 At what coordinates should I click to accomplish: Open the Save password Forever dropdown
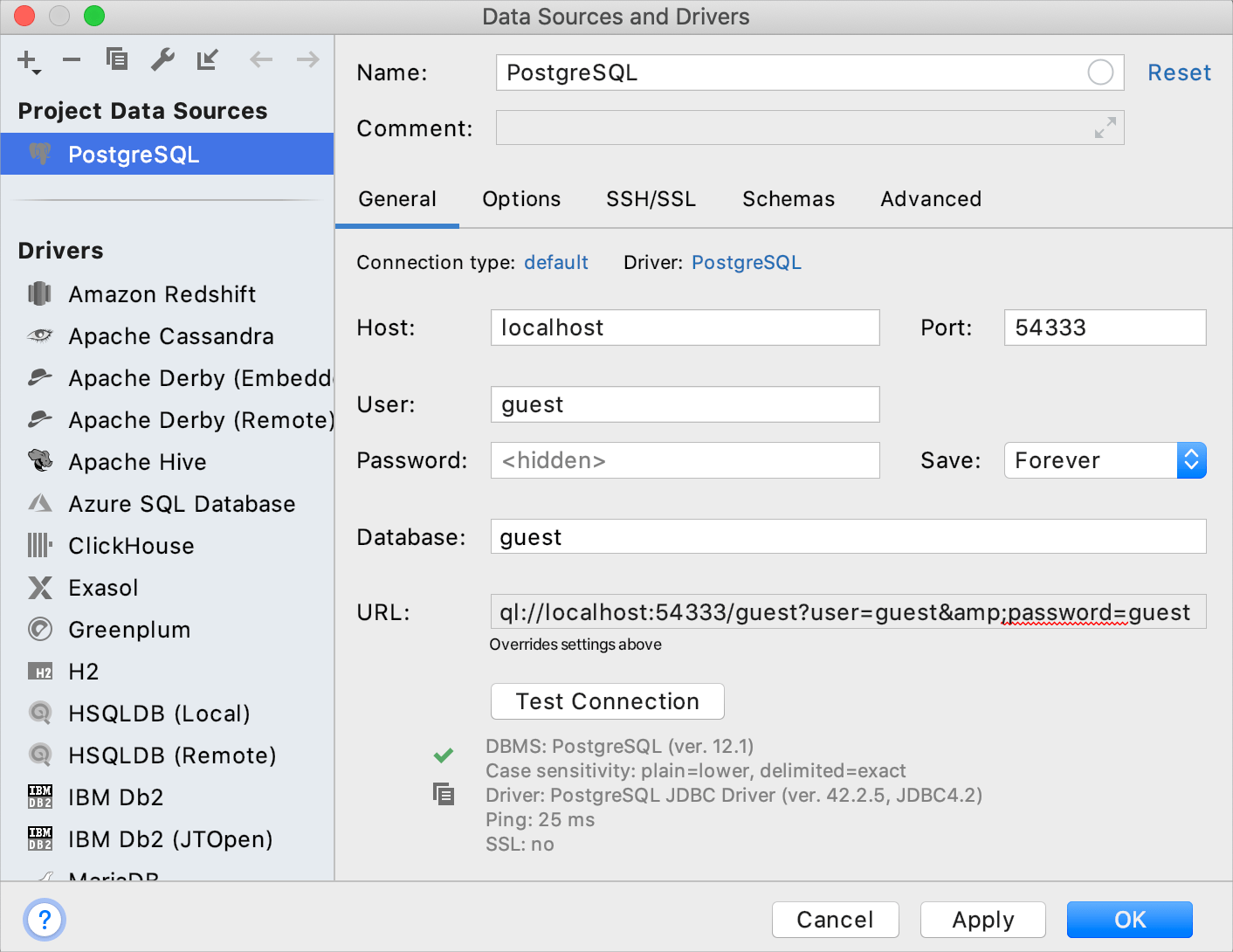[1106, 460]
